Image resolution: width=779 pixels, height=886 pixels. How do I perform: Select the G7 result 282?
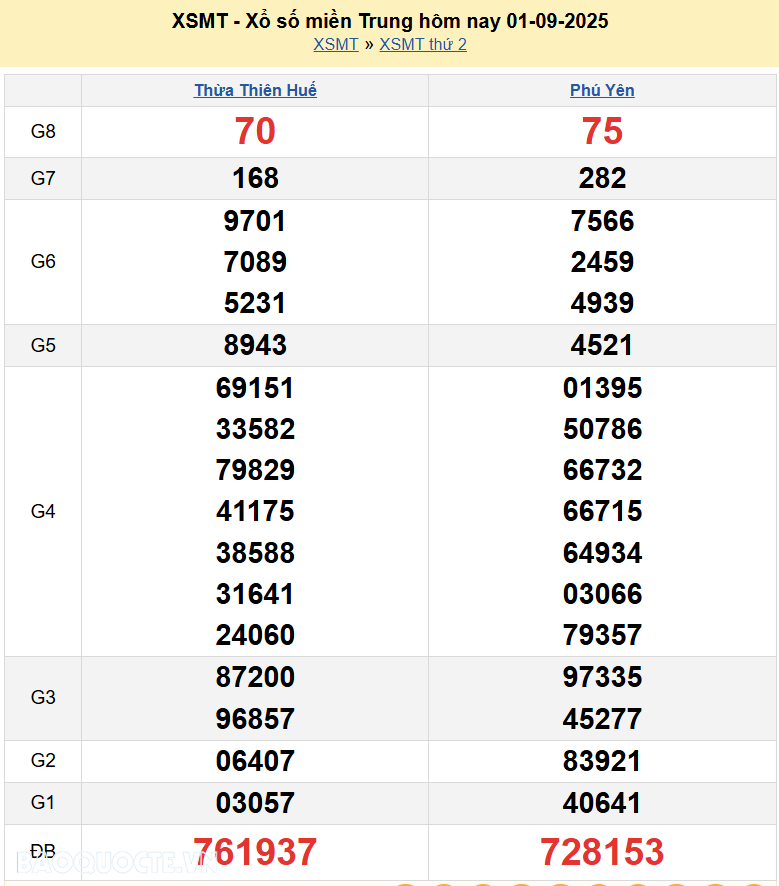[x=602, y=178]
